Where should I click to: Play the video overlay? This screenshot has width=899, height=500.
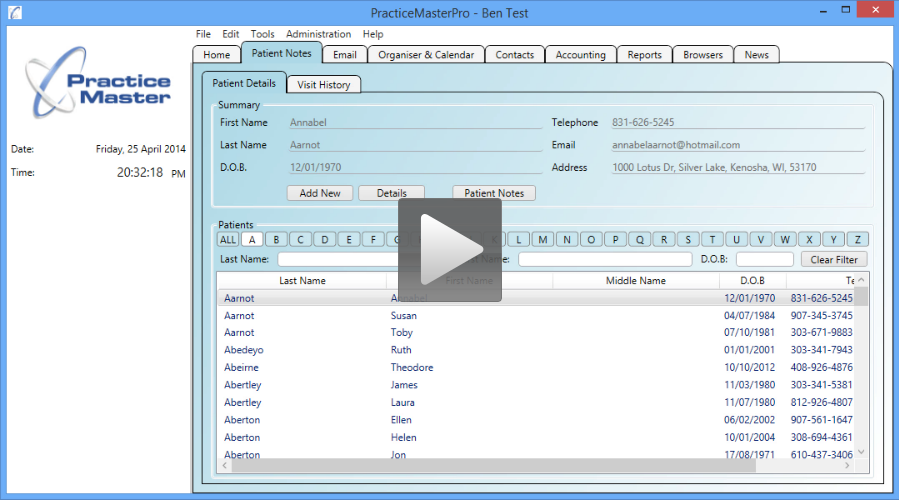pyautogui.click(x=450, y=249)
